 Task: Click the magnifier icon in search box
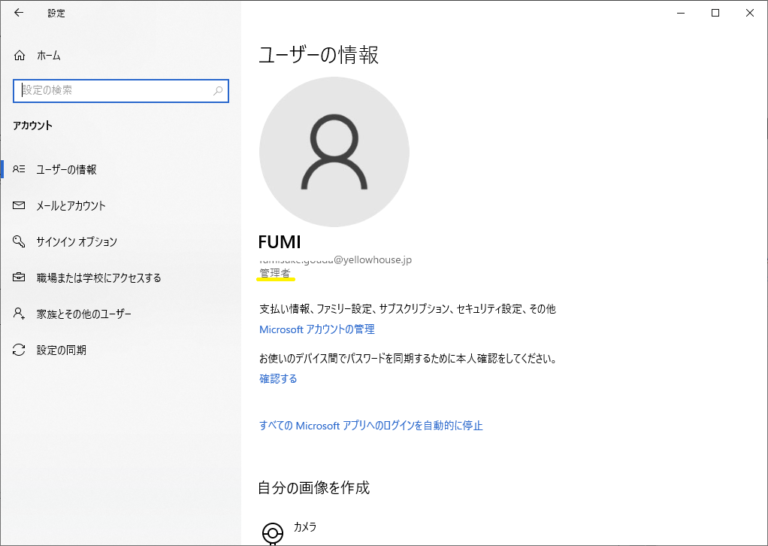(218, 90)
